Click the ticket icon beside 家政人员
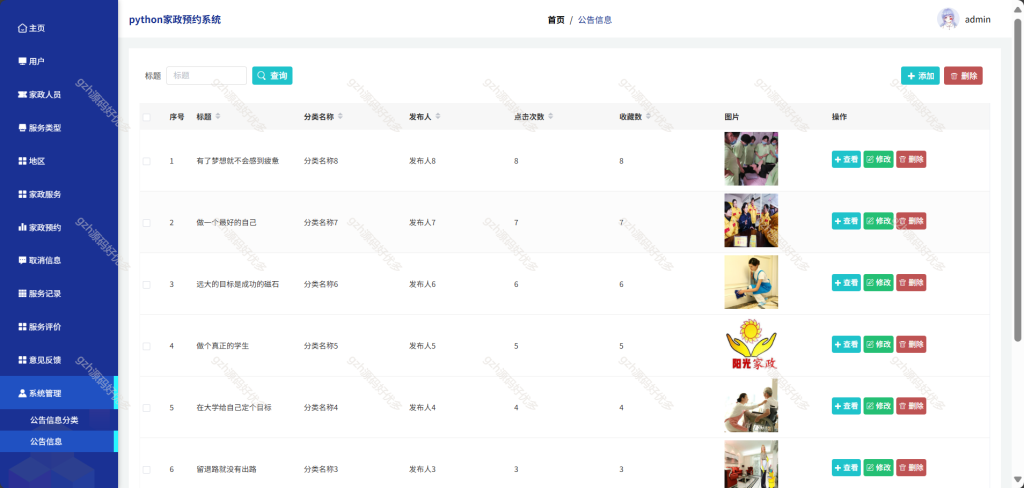The width and height of the screenshot is (1024, 488). (22, 95)
